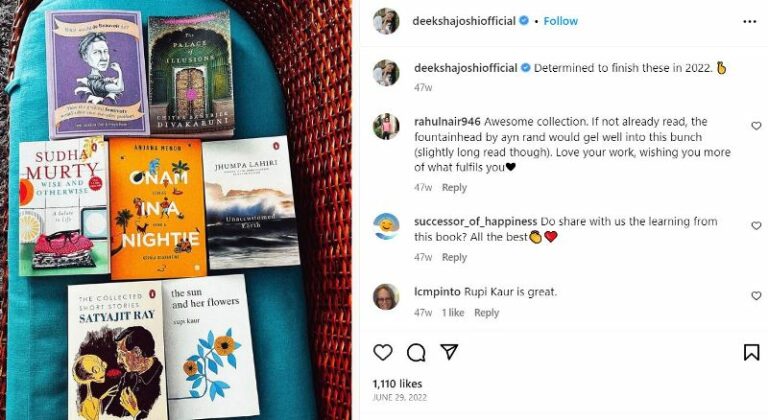Reply to successor_of_happiness comment
Viewport: 768px width, 420px height.
pos(454,257)
